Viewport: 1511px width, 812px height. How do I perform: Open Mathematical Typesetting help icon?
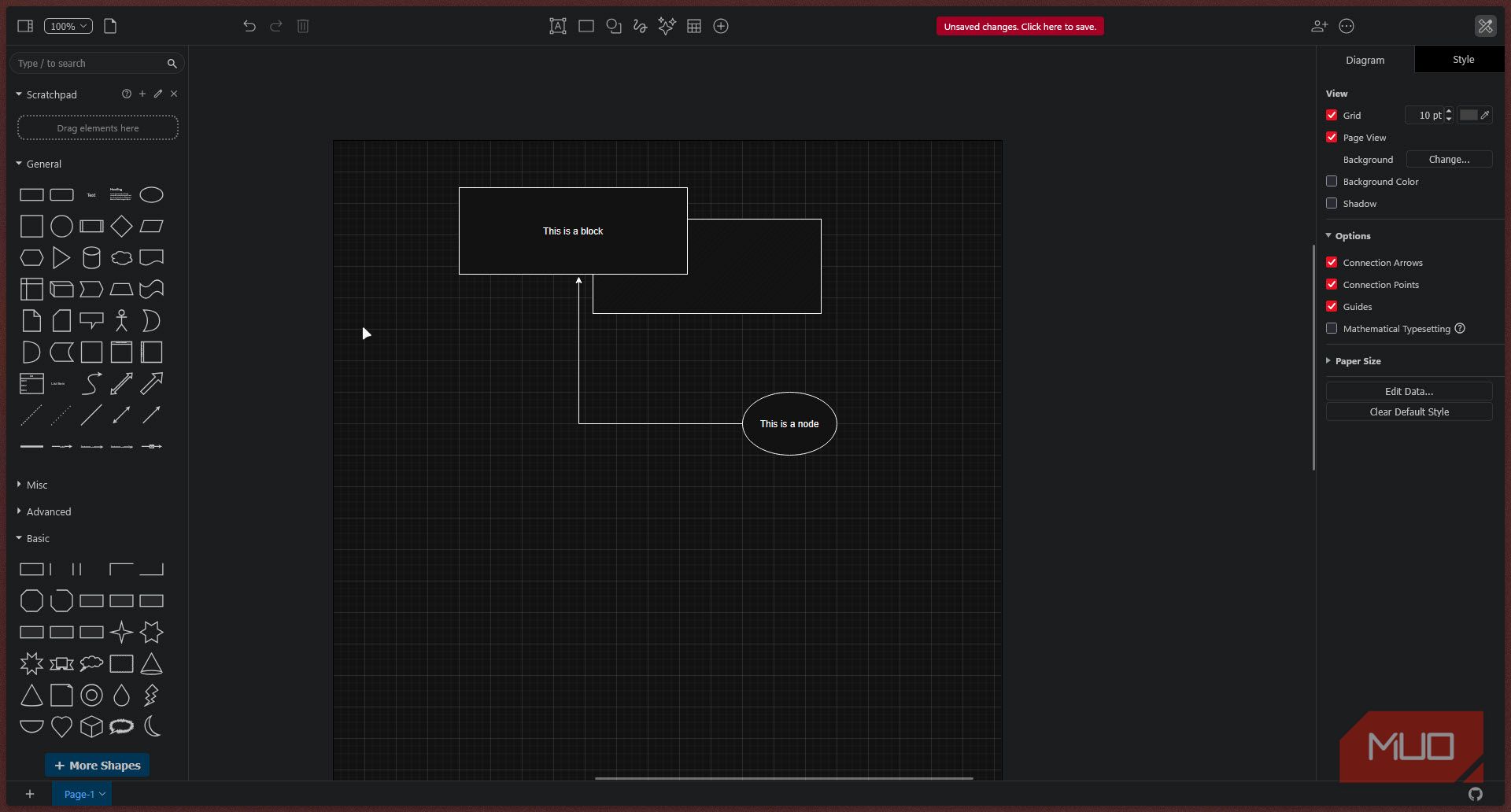[x=1460, y=328]
